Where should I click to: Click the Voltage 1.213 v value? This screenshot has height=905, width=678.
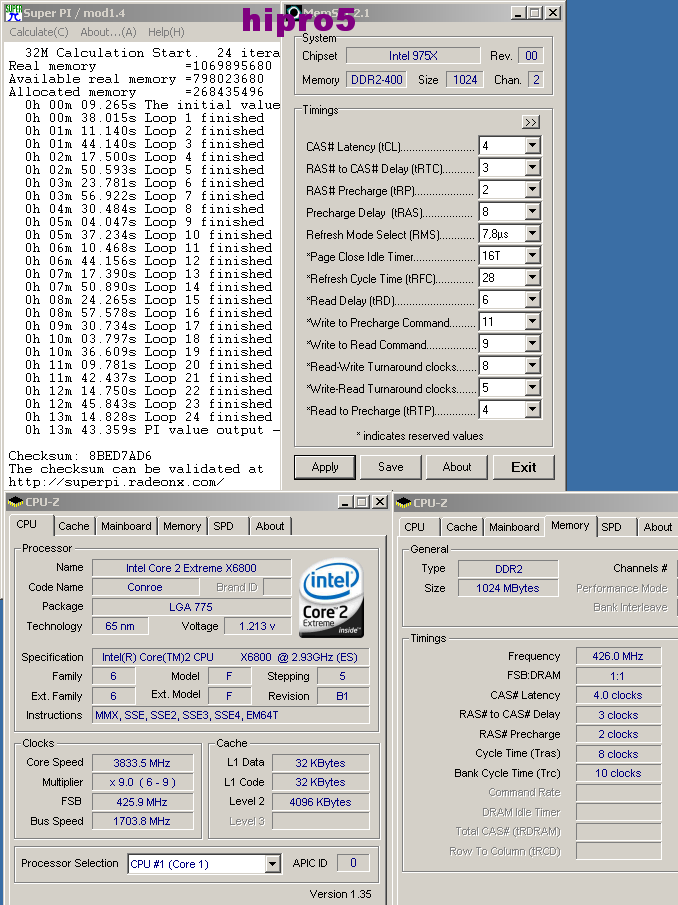pyautogui.click(x=257, y=626)
